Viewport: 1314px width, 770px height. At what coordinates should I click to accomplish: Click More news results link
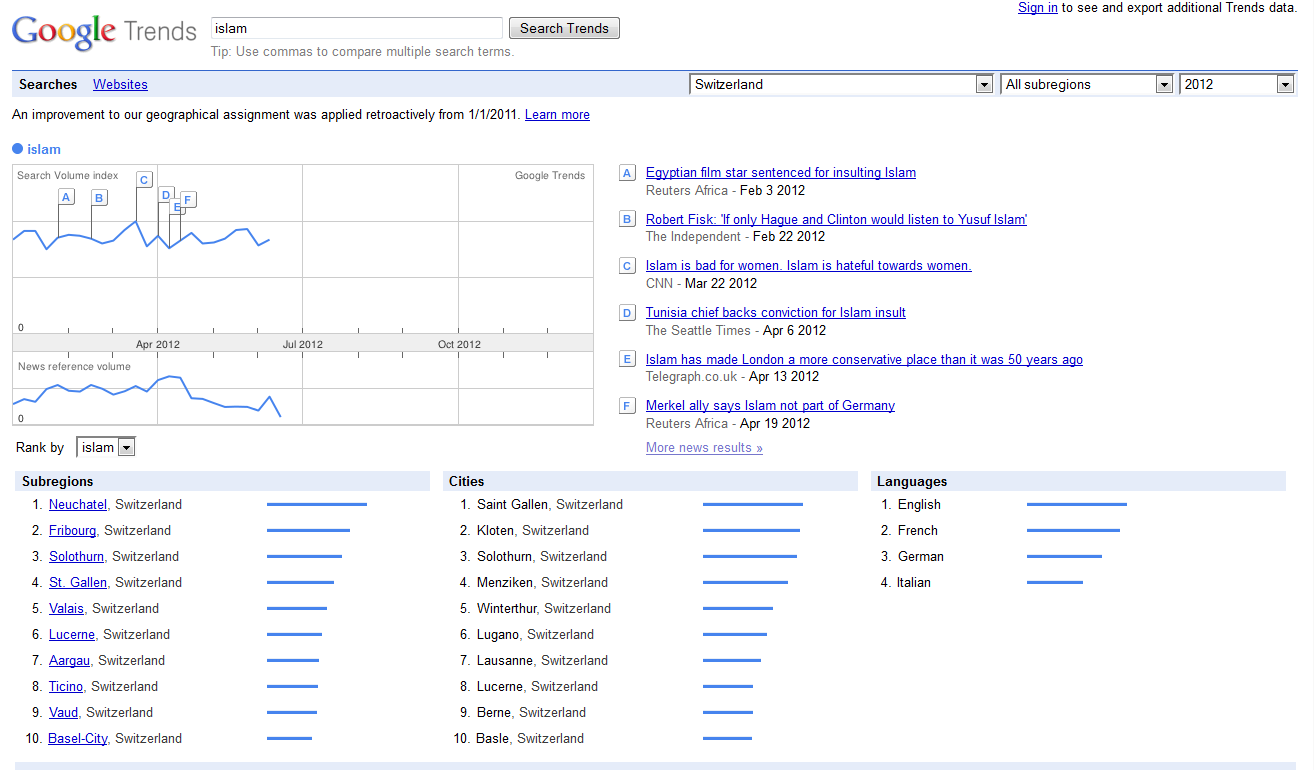[704, 448]
